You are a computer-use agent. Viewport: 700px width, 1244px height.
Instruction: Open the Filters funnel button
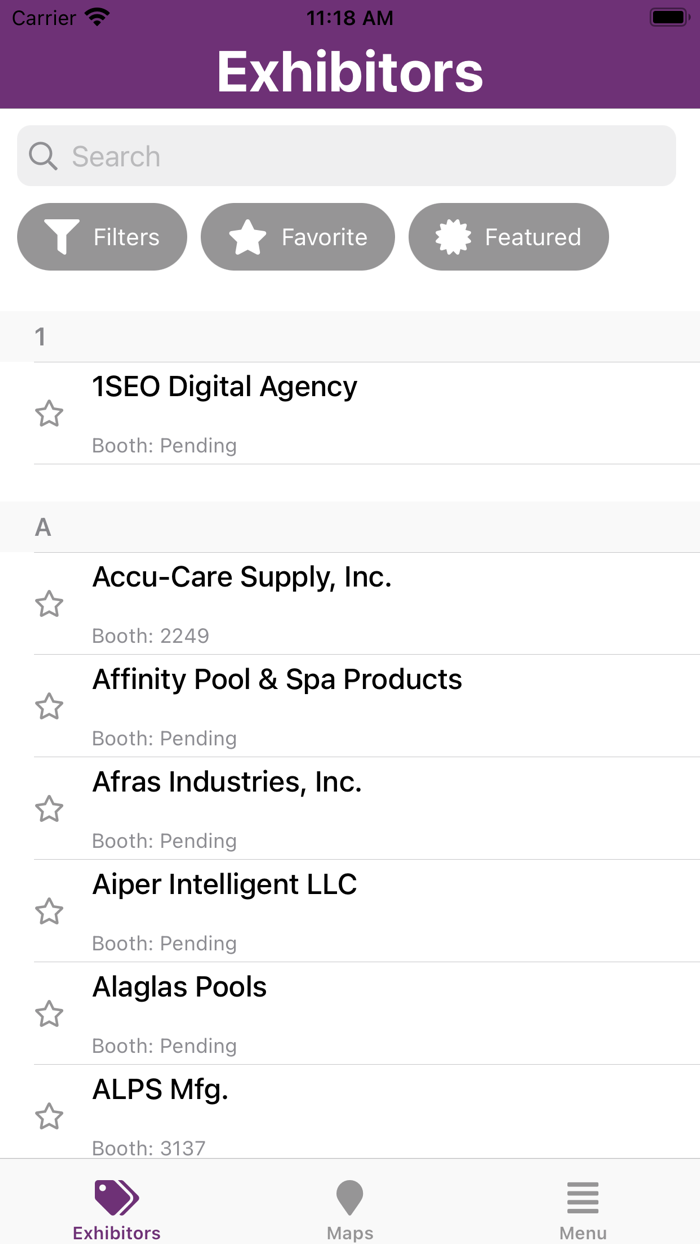tap(102, 237)
